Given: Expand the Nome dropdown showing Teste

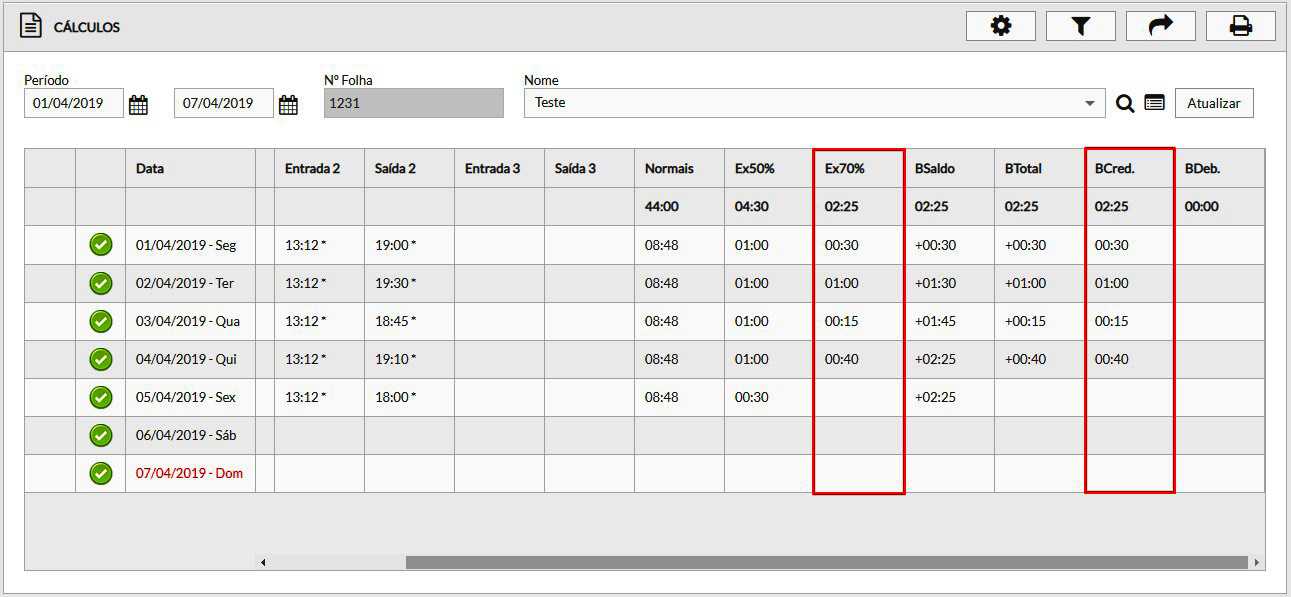Looking at the screenshot, I should pos(1089,103).
